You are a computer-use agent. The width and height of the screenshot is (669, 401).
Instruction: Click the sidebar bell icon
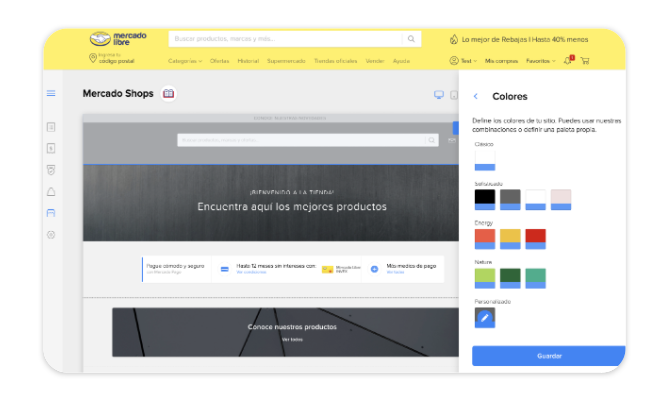click(51, 192)
